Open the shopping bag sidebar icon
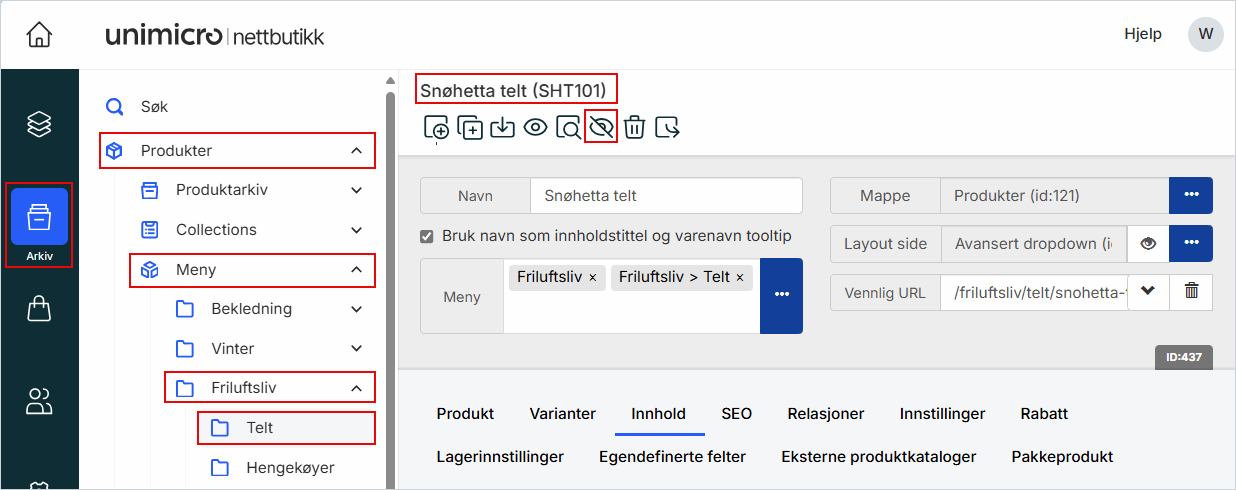 coord(39,309)
